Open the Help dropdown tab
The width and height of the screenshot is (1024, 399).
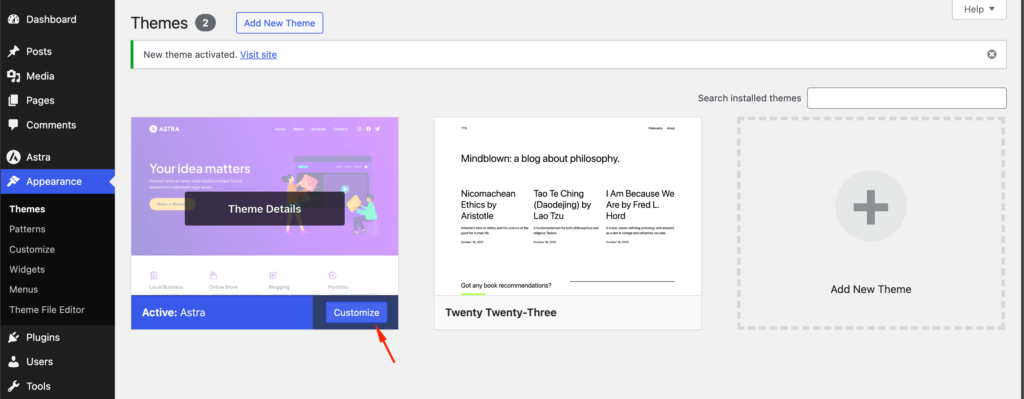coord(979,9)
